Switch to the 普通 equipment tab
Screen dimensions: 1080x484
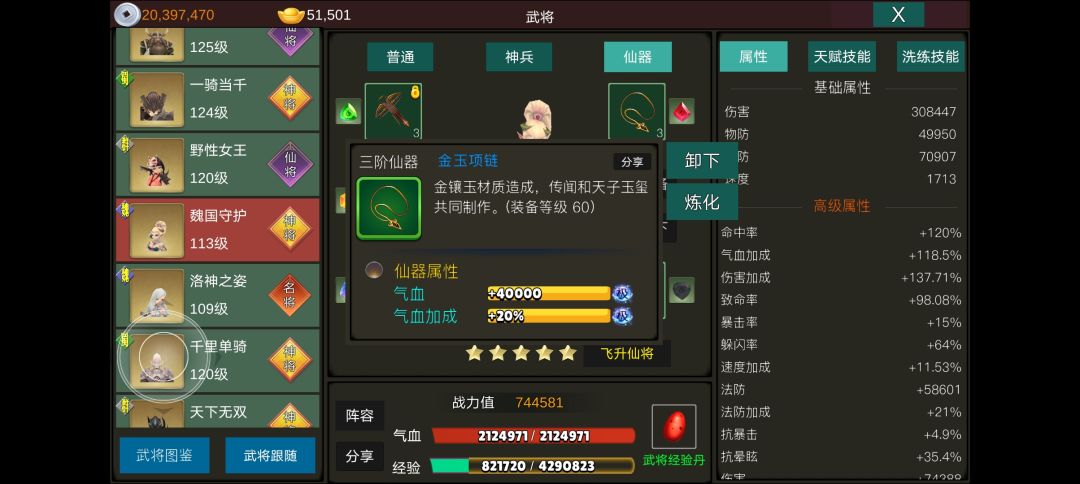(x=400, y=57)
